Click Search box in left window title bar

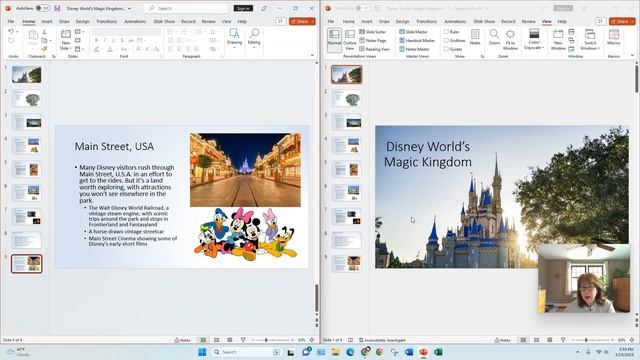[x=185, y=8]
